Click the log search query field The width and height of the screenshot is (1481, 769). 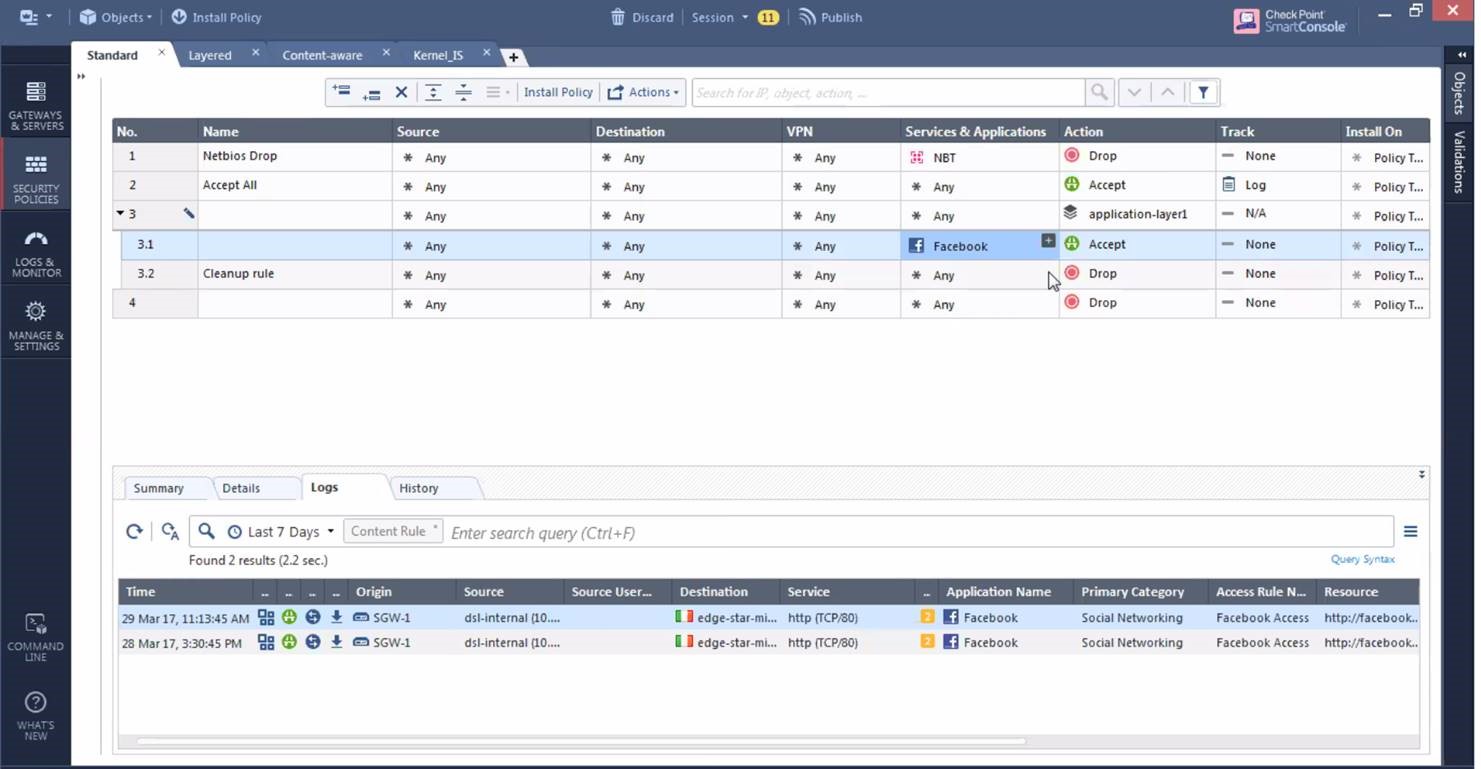pos(918,532)
